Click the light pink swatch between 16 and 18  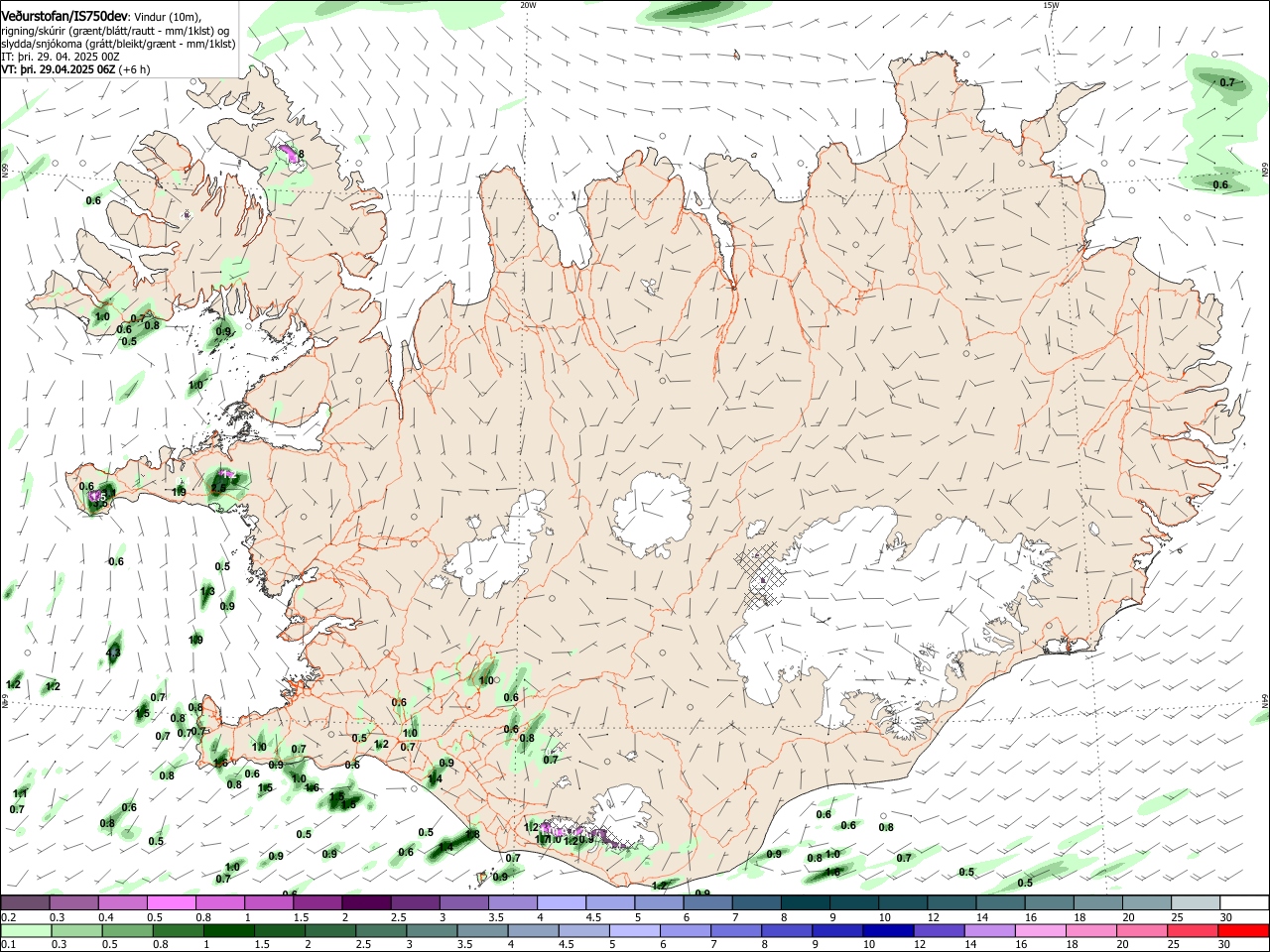(1039, 931)
